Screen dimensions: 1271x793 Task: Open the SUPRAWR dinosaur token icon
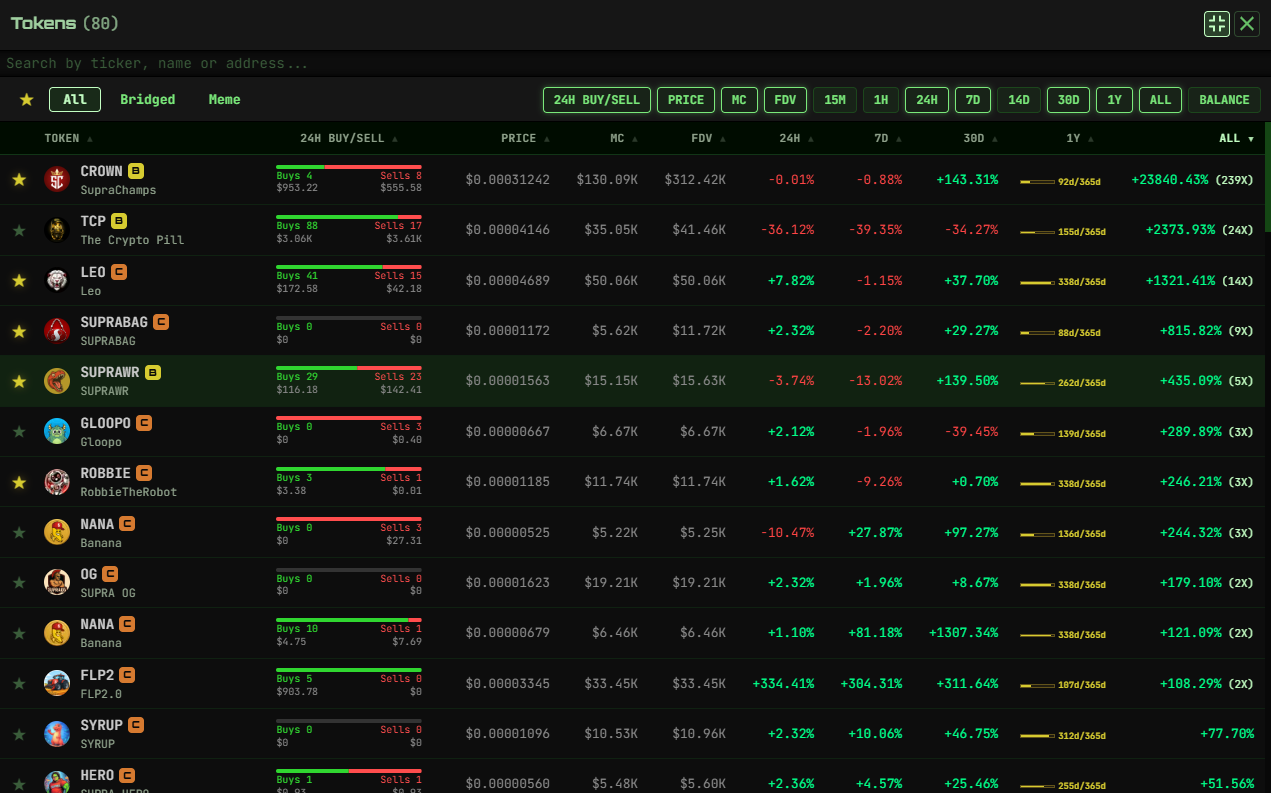click(57, 381)
